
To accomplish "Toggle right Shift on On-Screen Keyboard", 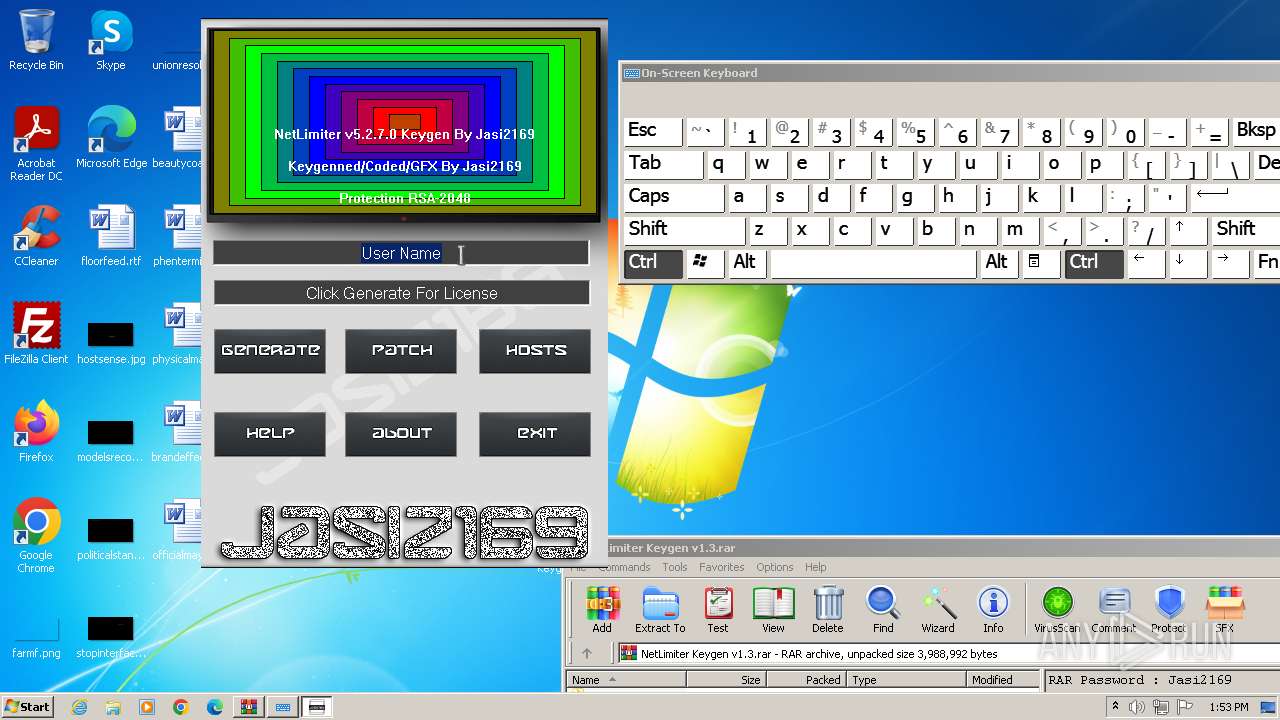I will pos(1245,230).
